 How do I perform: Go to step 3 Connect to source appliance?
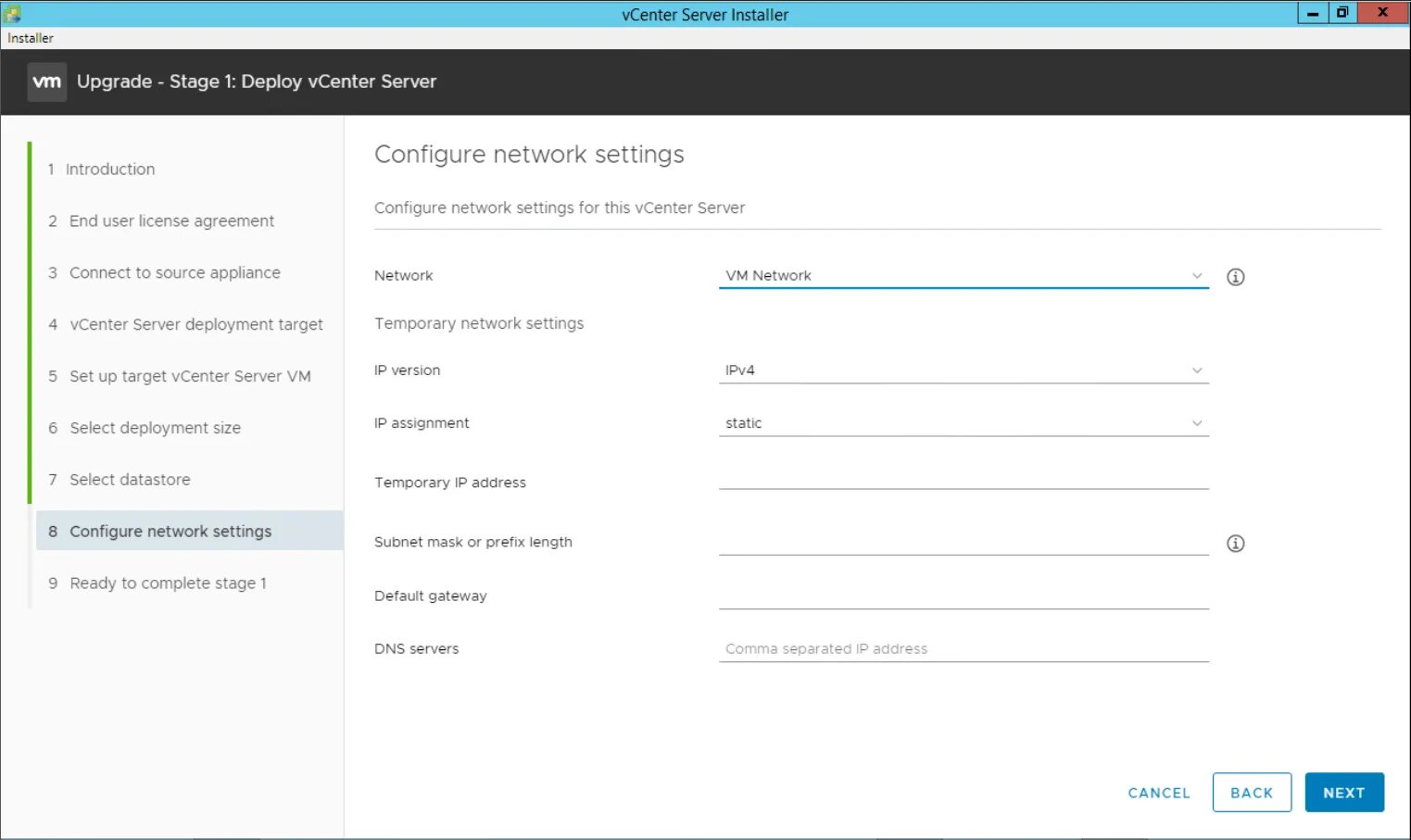(164, 273)
